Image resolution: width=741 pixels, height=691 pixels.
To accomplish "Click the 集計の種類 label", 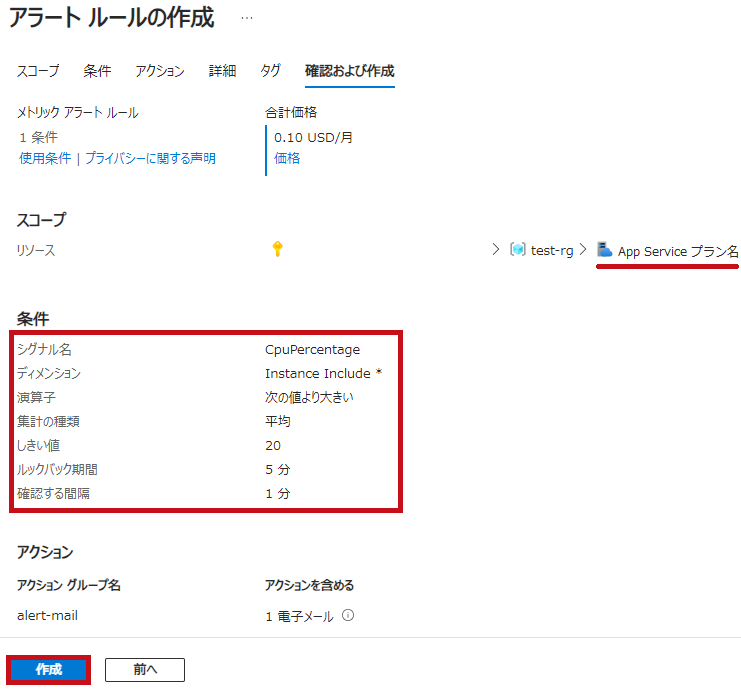I will click(48, 421).
